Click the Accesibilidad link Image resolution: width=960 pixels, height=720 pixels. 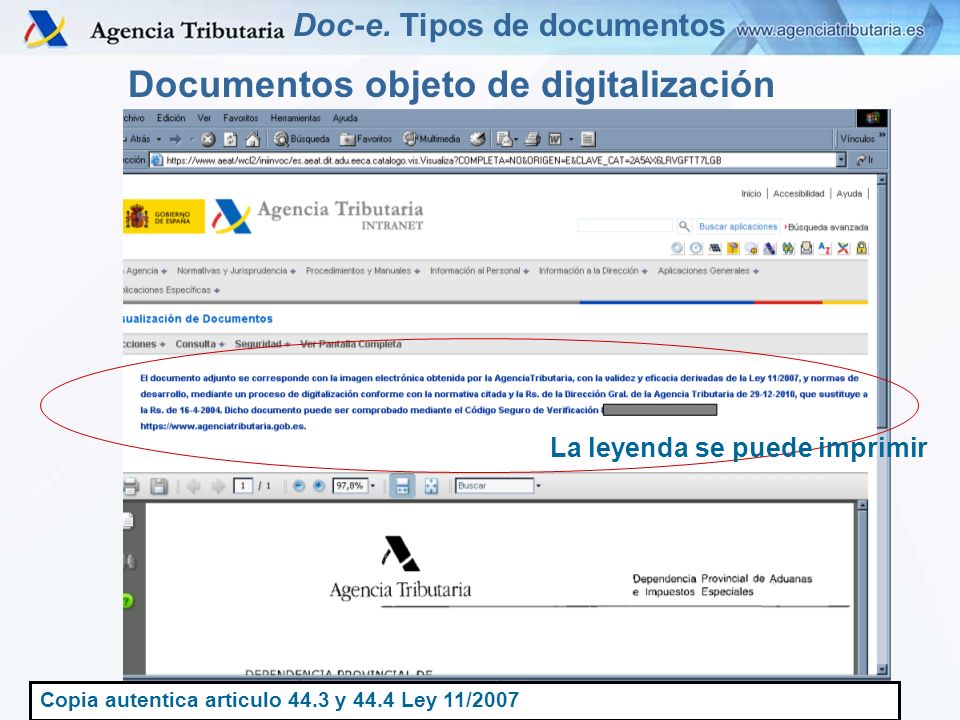coord(798,193)
